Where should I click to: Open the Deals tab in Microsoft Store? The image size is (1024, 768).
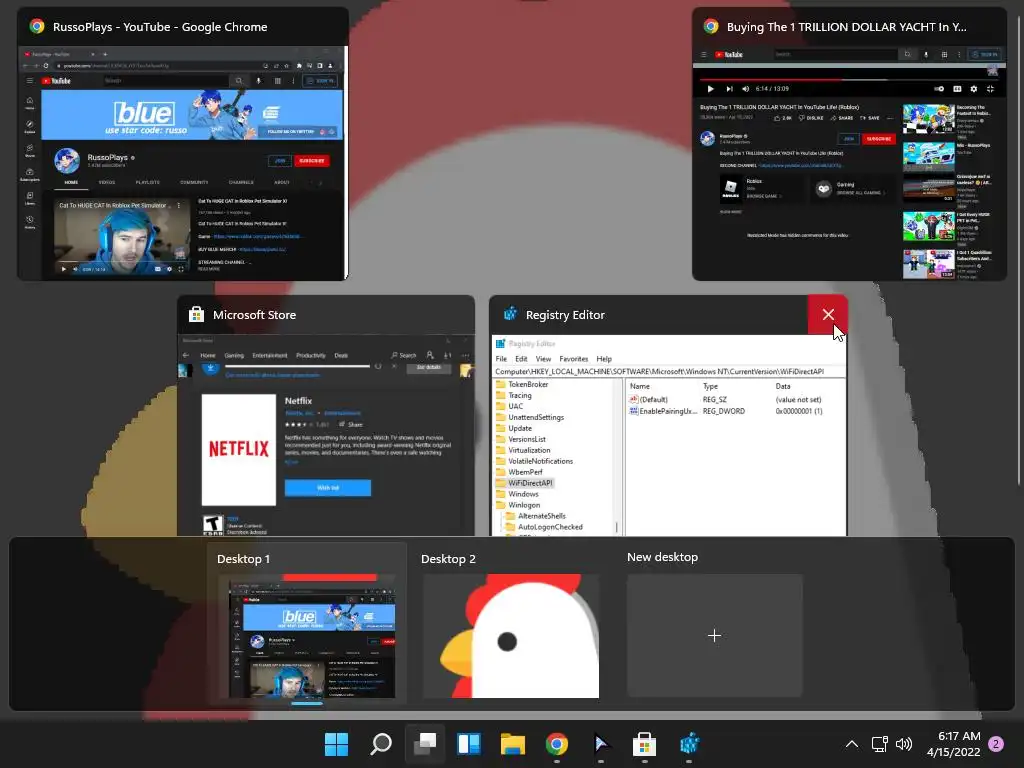click(342, 355)
